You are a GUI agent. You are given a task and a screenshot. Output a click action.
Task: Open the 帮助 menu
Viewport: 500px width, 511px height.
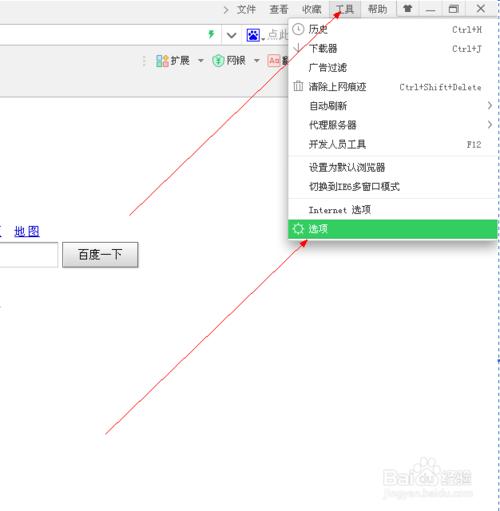pyautogui.click(x=378, y=9)
